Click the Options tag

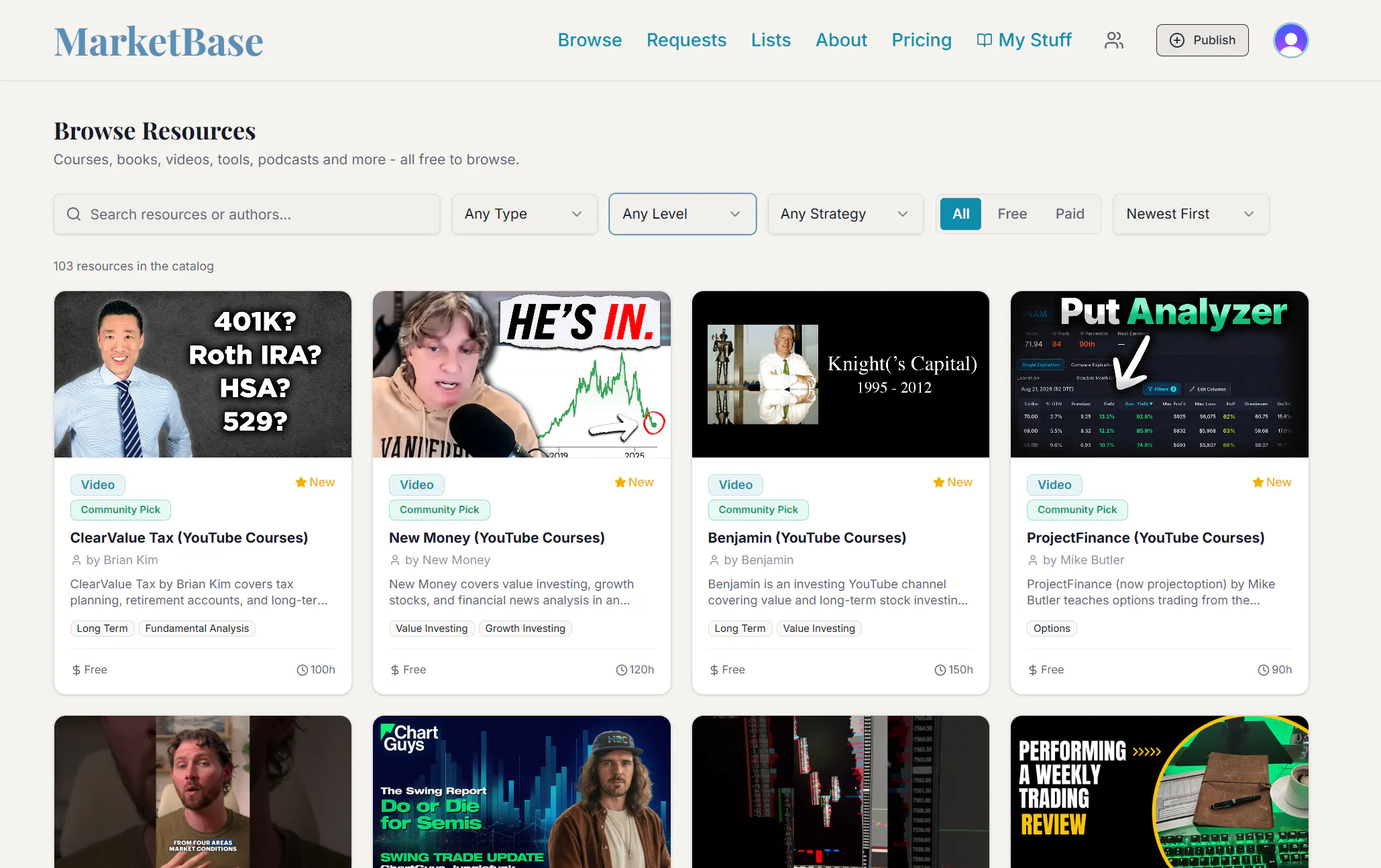pos(1052,629)
